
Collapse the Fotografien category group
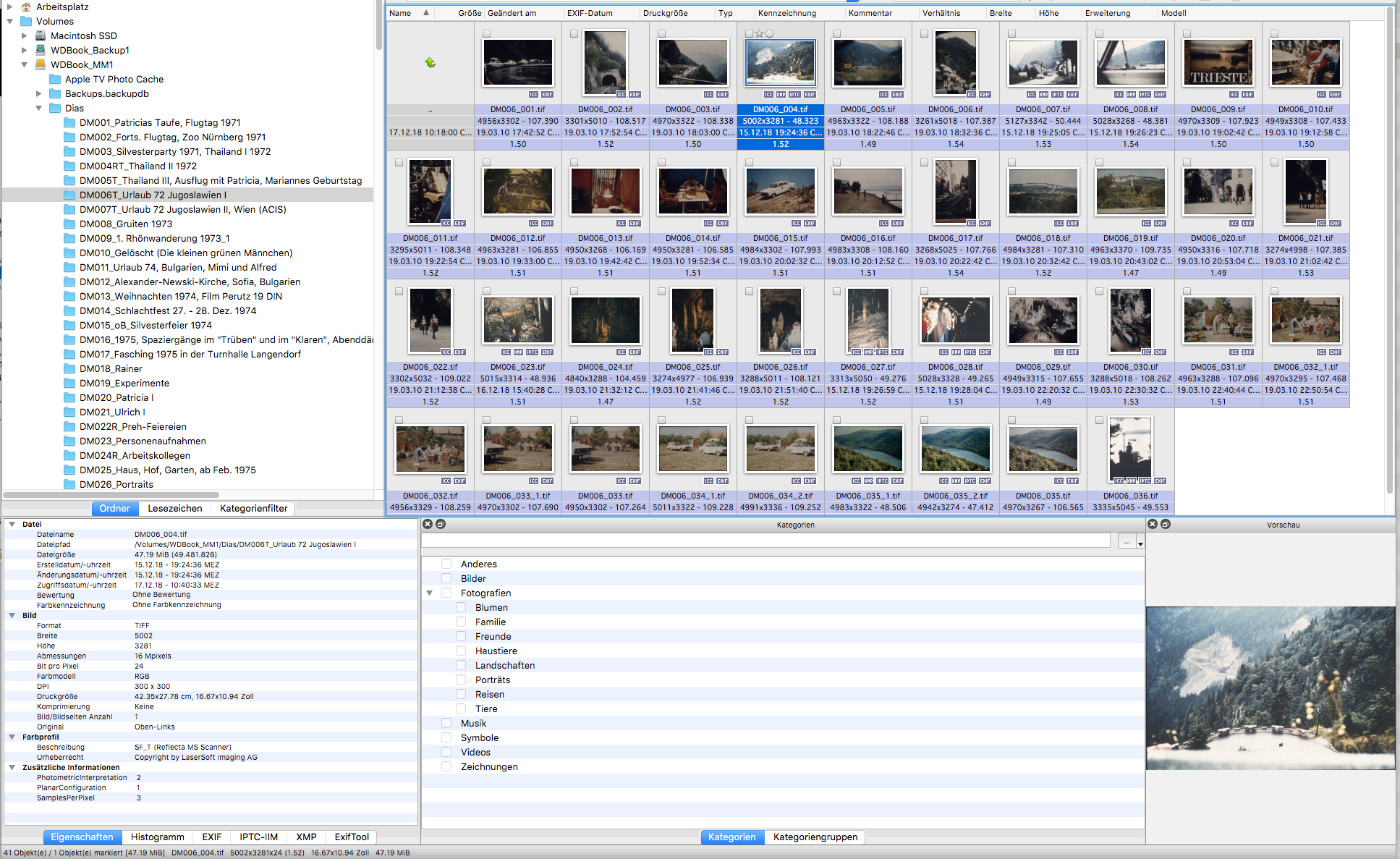point(429,593)
